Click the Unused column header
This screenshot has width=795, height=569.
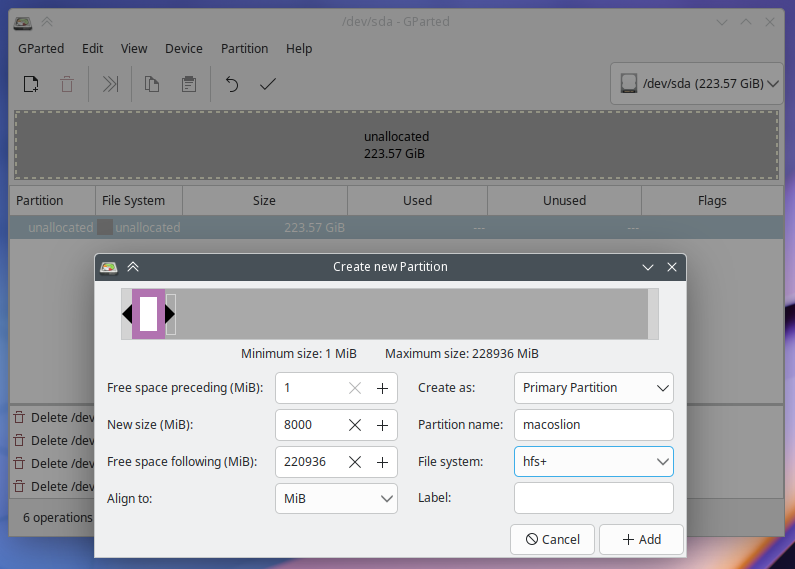pos(564,201)
